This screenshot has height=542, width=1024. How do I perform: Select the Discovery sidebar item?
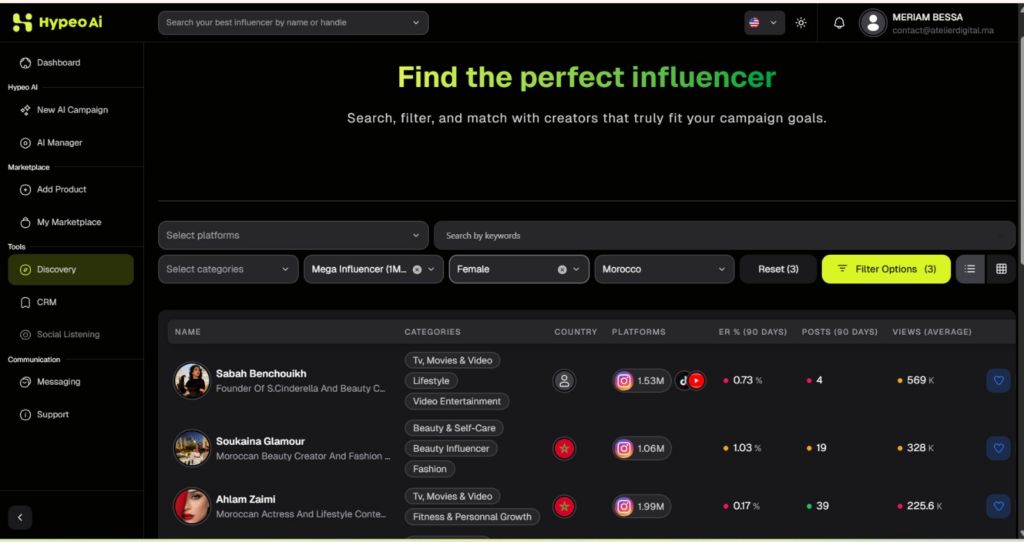click(x=71, y=270)
